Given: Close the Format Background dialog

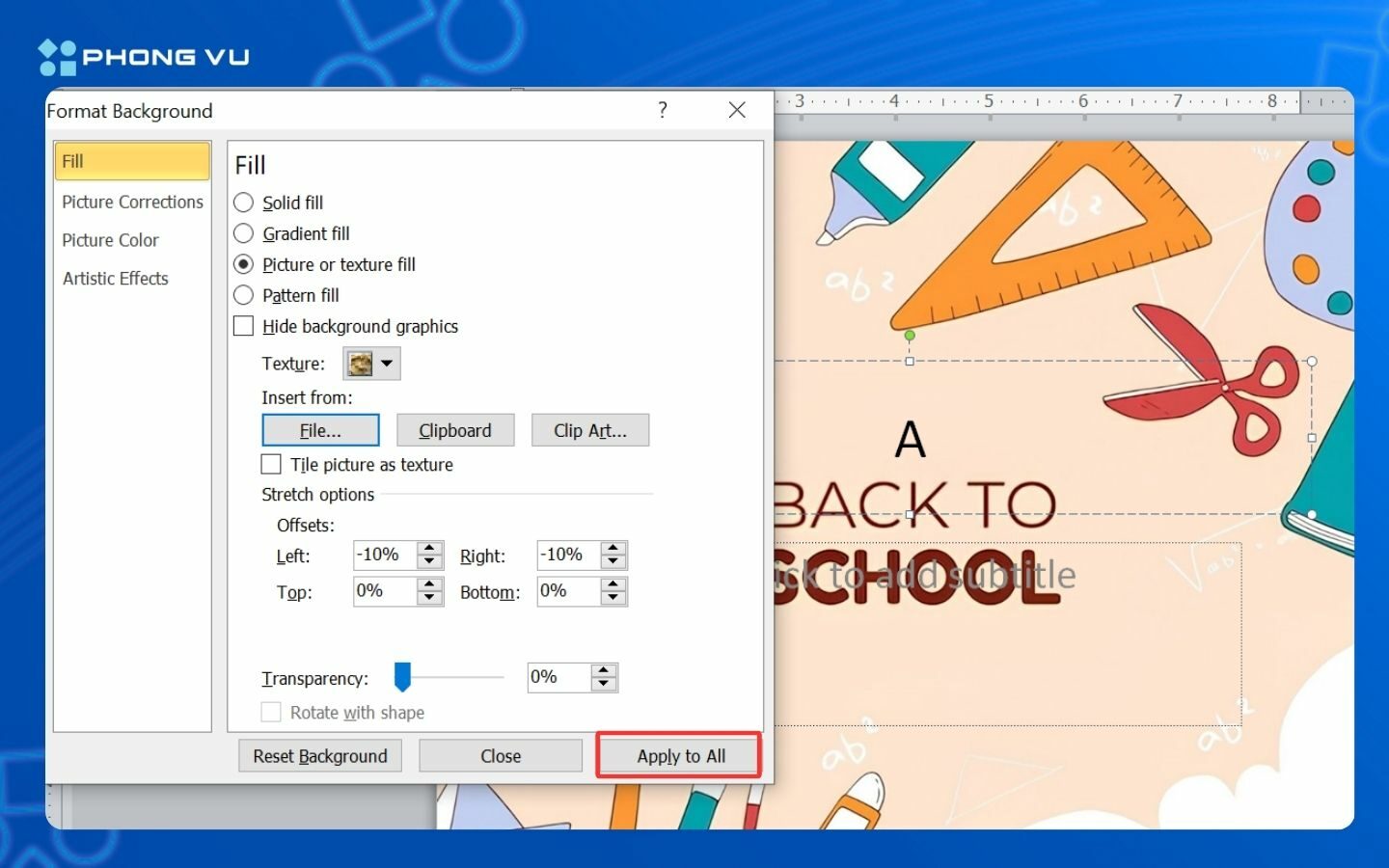Looking at the screenshot, I should (x=737, y=110).
